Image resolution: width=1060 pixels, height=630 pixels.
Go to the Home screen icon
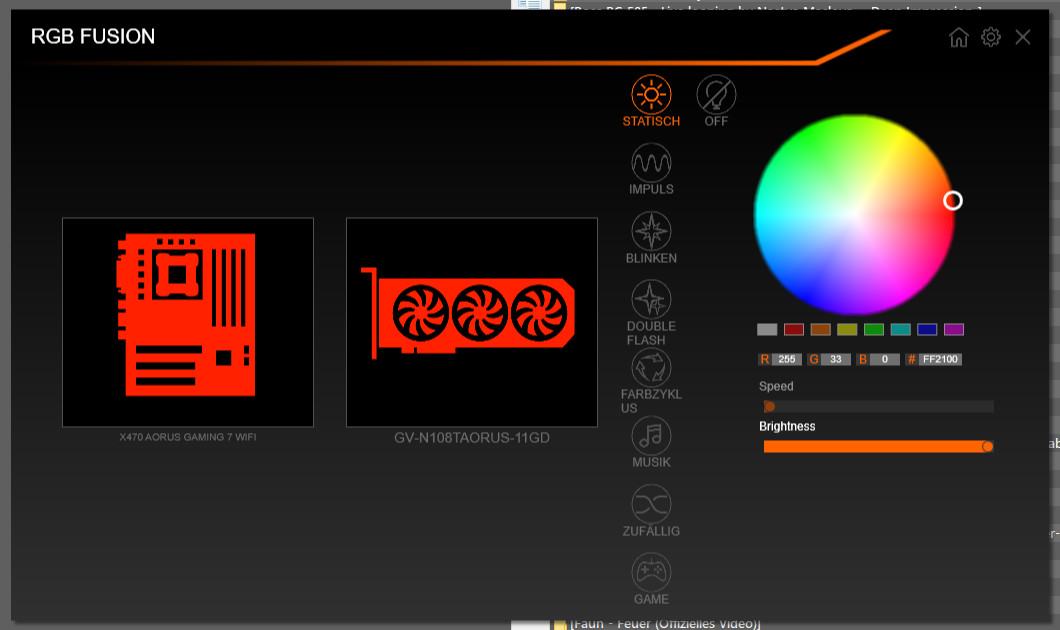pos(959,37)
